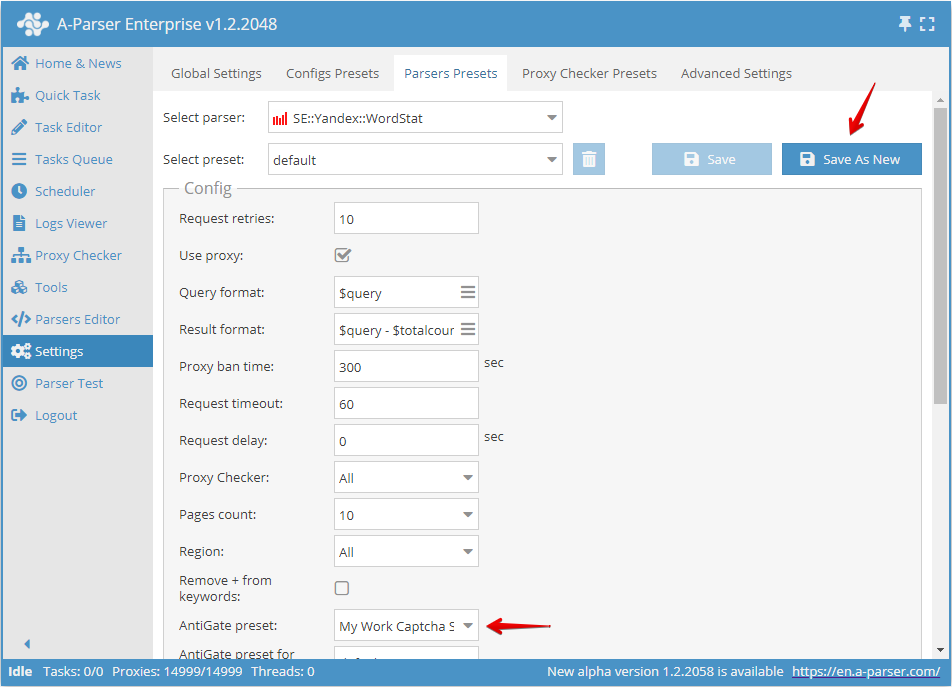Open Proxy Checker from sidebar
This screenshot has height=687, width=952.
78,255
